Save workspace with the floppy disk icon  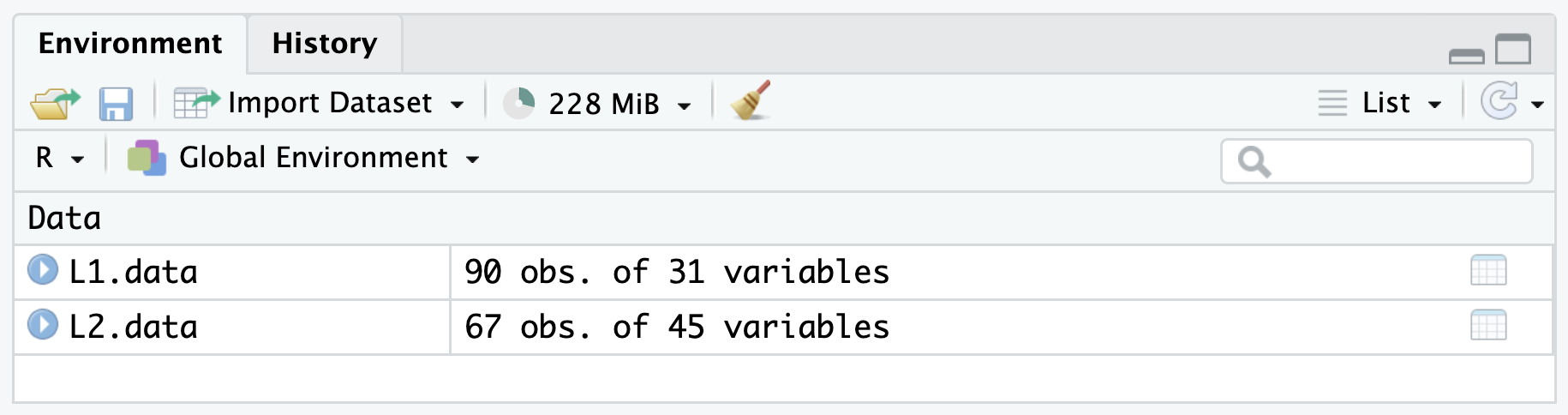pos(116,104)
